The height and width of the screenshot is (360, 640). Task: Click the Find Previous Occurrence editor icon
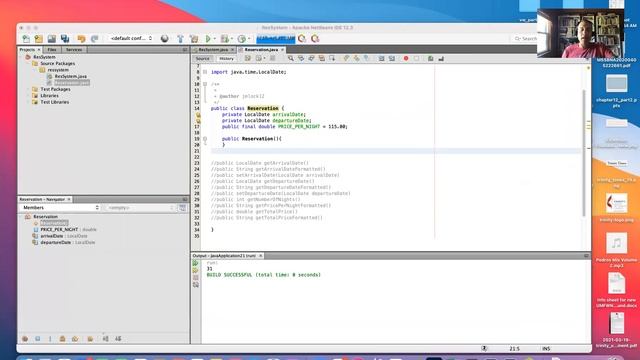tap(301, 59)
